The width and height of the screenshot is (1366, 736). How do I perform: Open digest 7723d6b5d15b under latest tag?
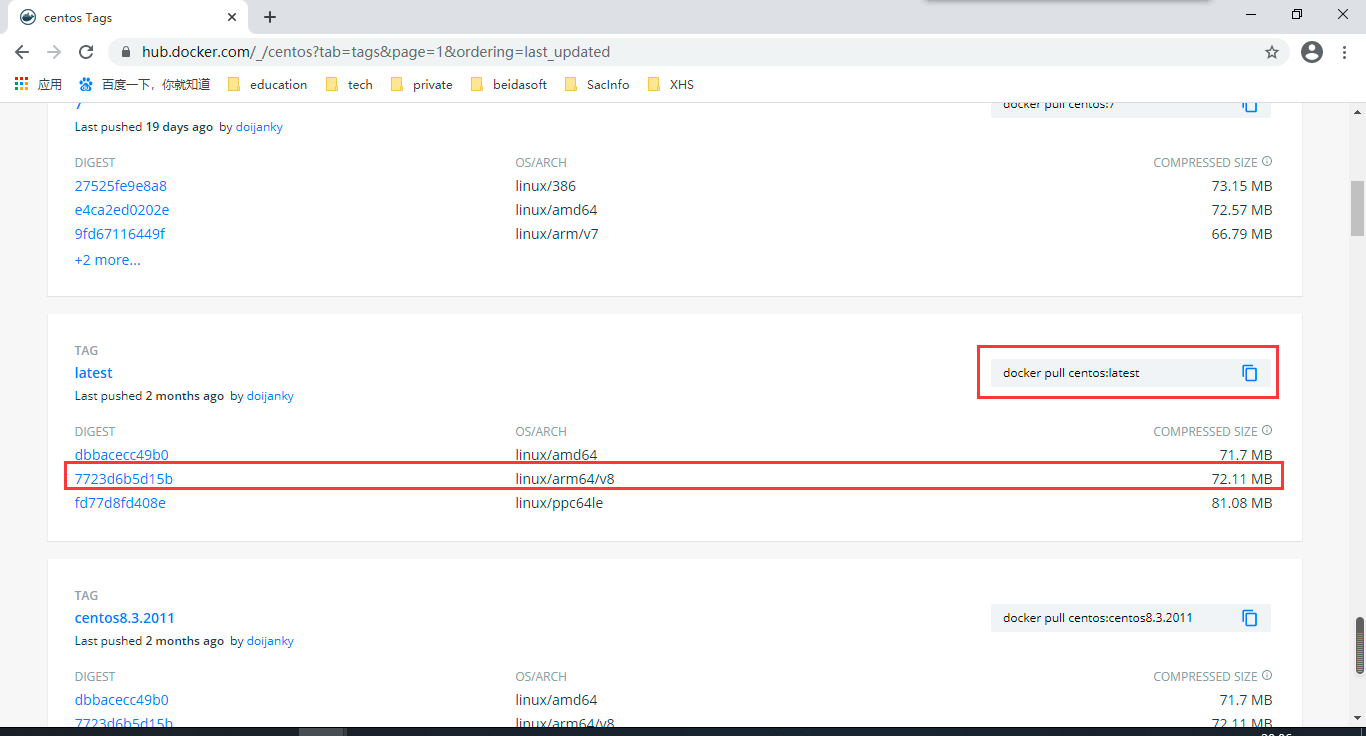[x=123, y=479]
